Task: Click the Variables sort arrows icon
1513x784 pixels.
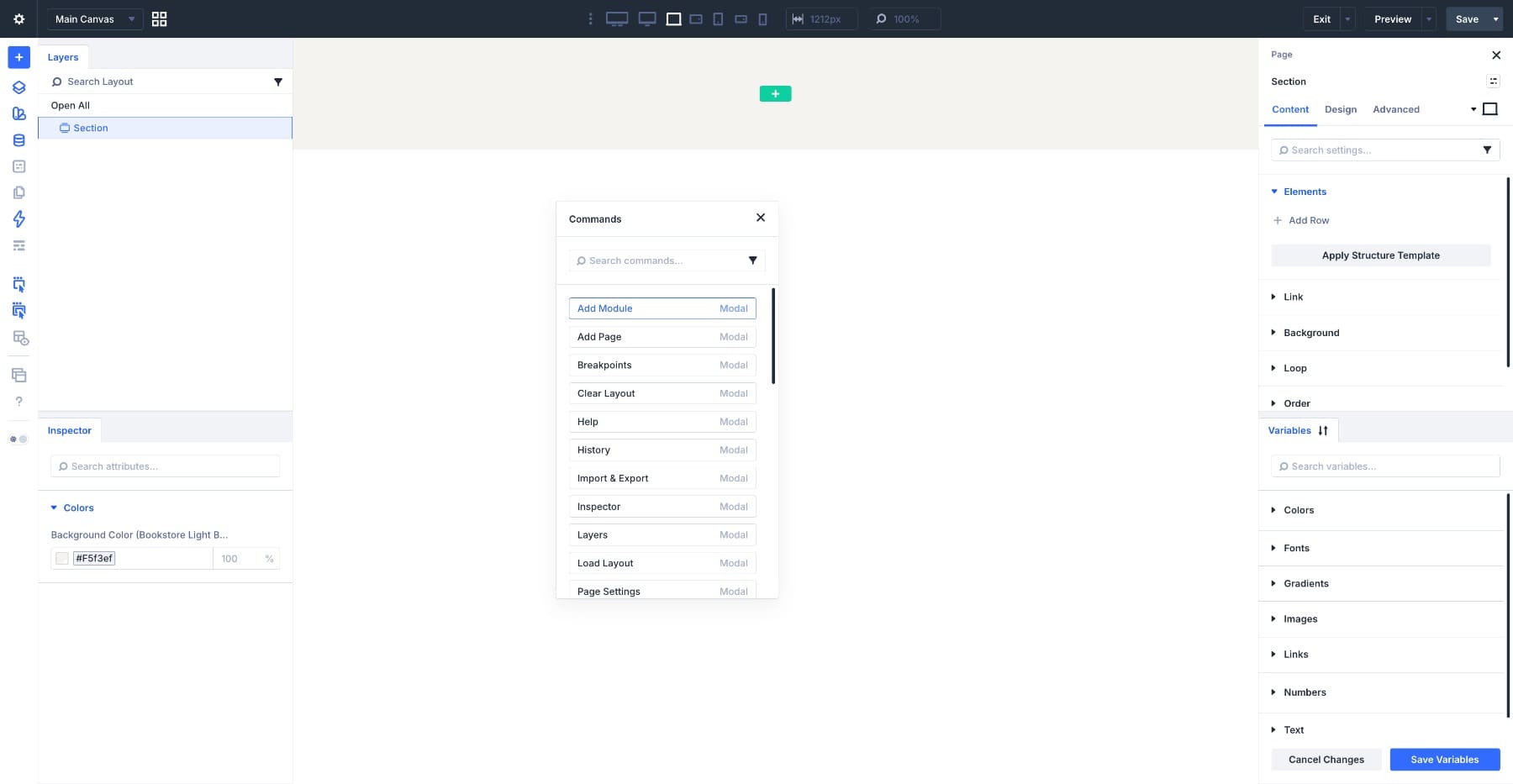Action: coord(1323,430)
